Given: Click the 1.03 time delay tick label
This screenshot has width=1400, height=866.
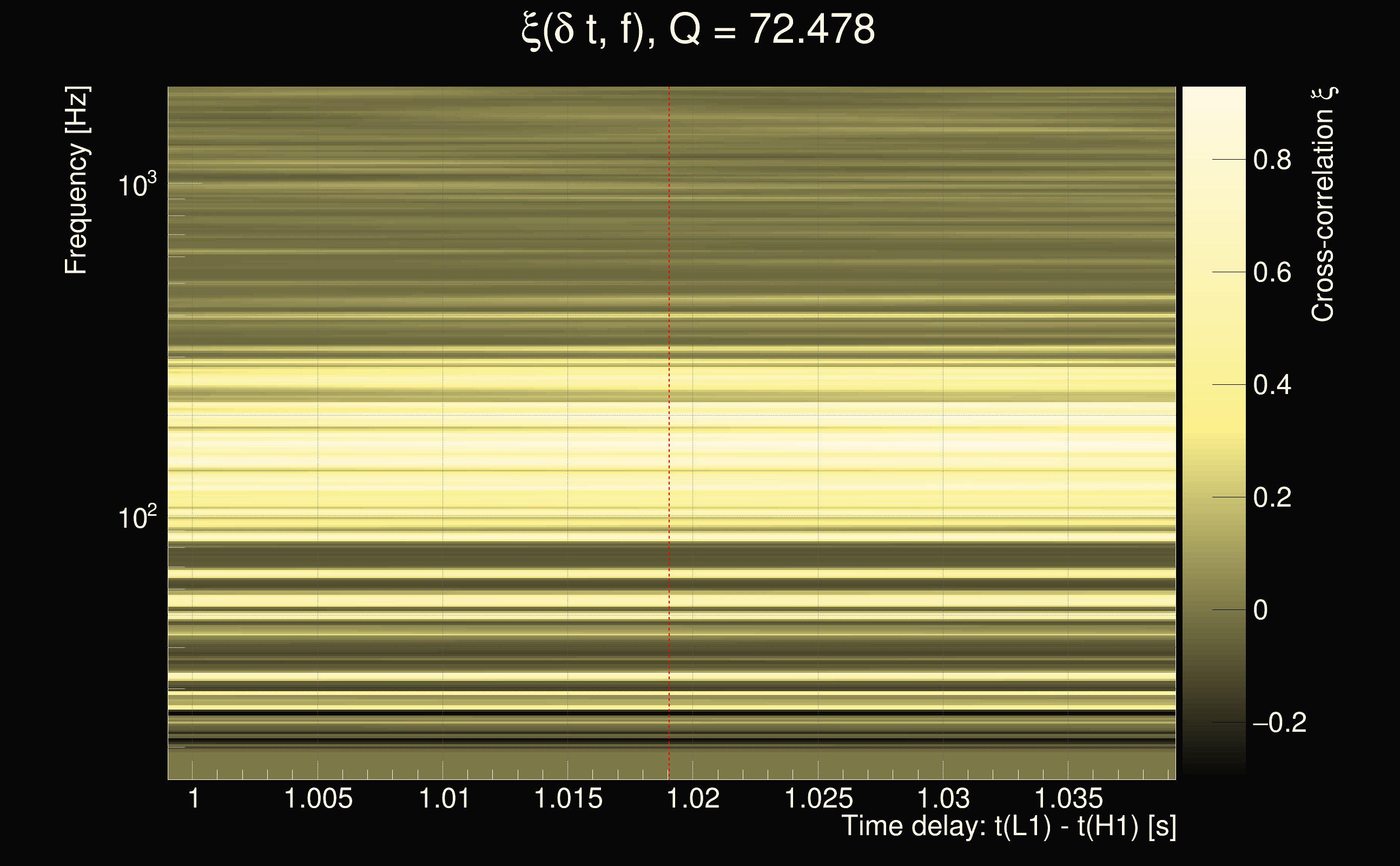Looking at the screenshot, I should [943, 798].
